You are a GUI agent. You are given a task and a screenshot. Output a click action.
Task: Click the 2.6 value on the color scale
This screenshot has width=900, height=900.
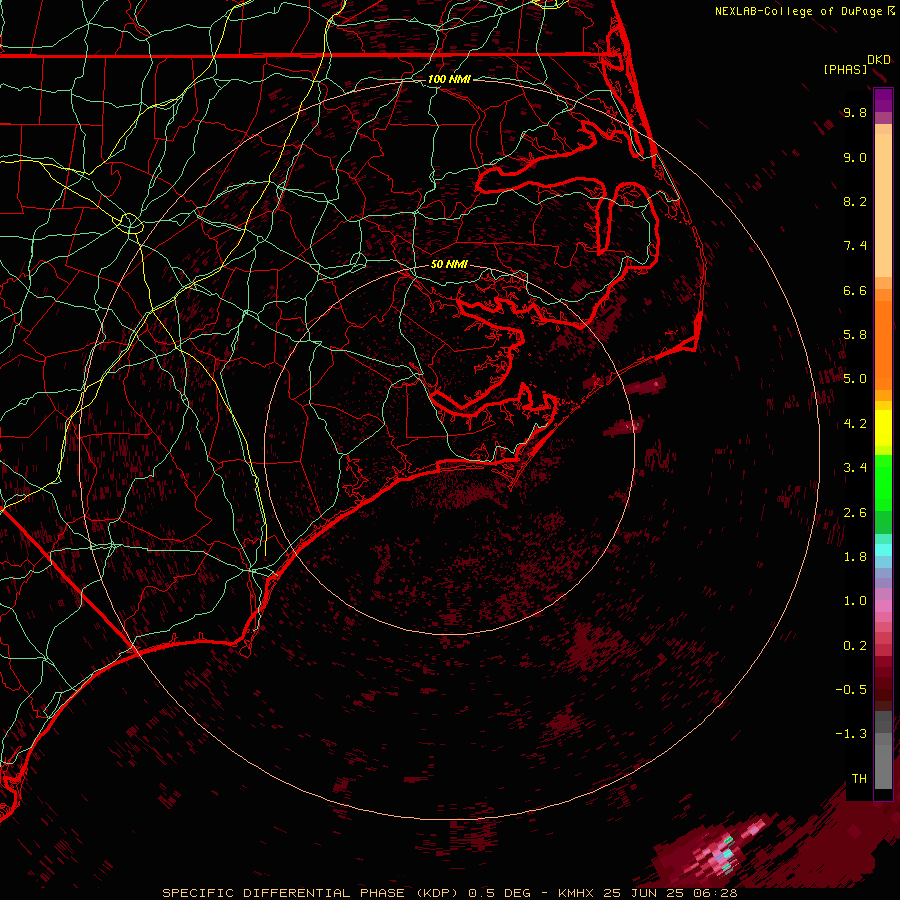(x=855, y=513)
